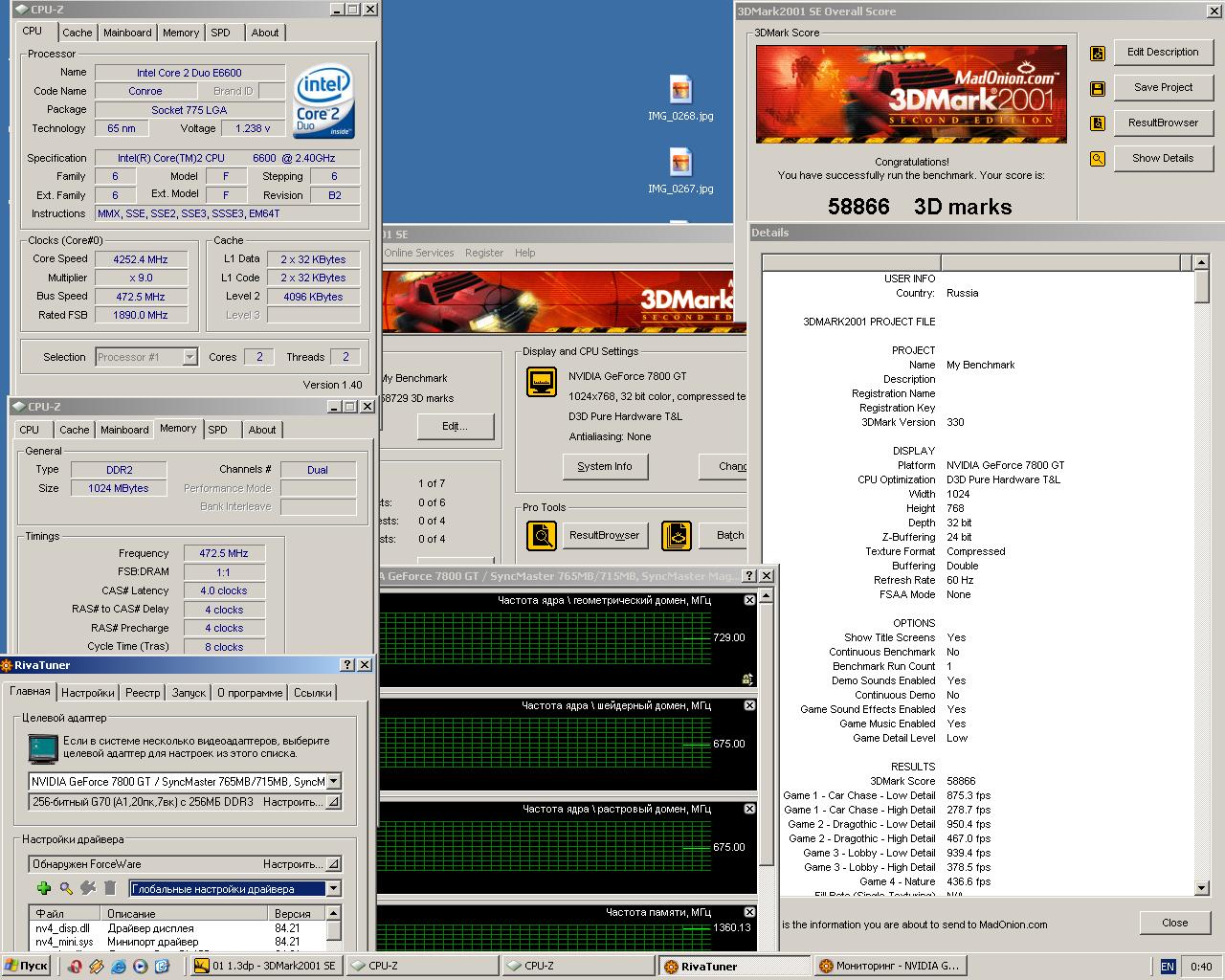Click the Edit Description button
Viewport: 1225px width, 980px height.
(x=1163, y=53)
